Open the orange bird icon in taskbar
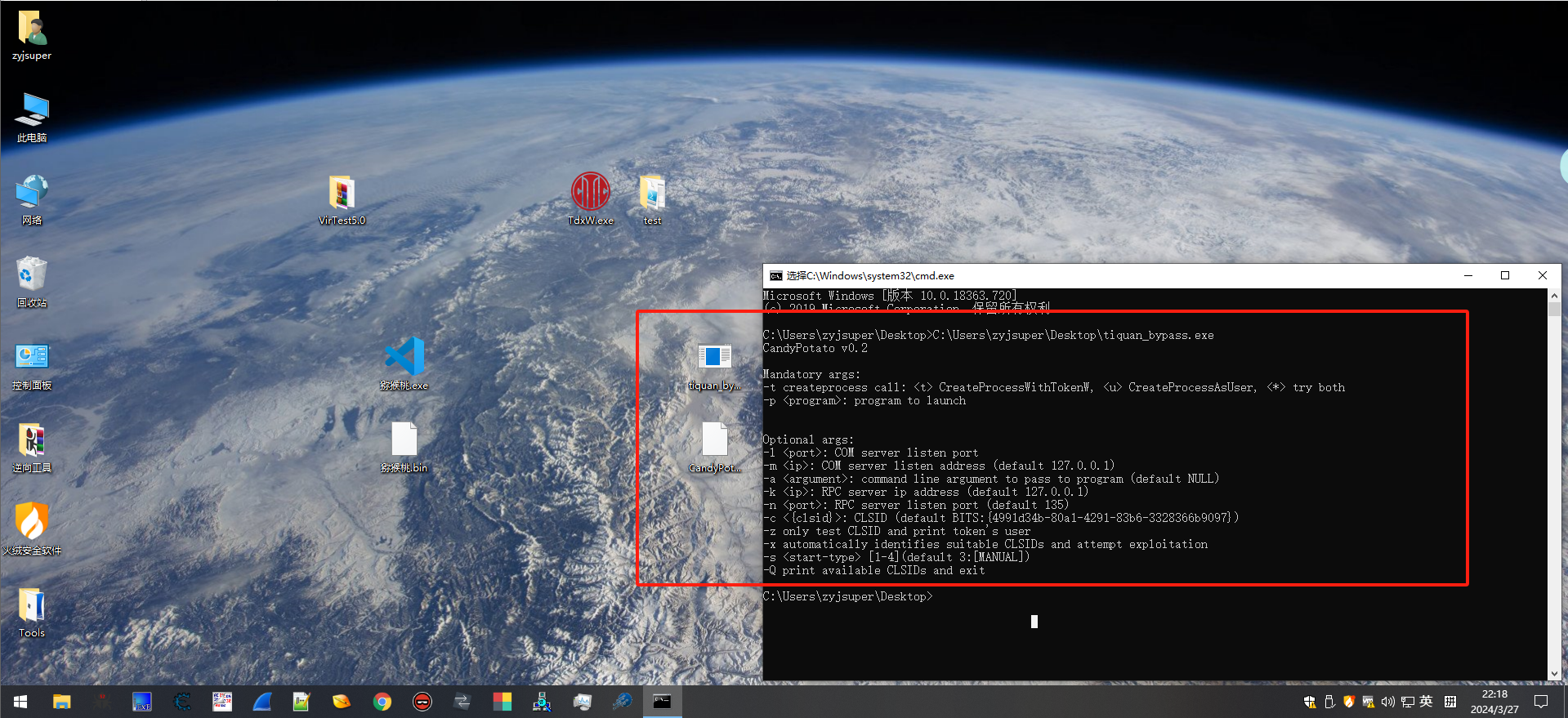 (x=342, y=702)
